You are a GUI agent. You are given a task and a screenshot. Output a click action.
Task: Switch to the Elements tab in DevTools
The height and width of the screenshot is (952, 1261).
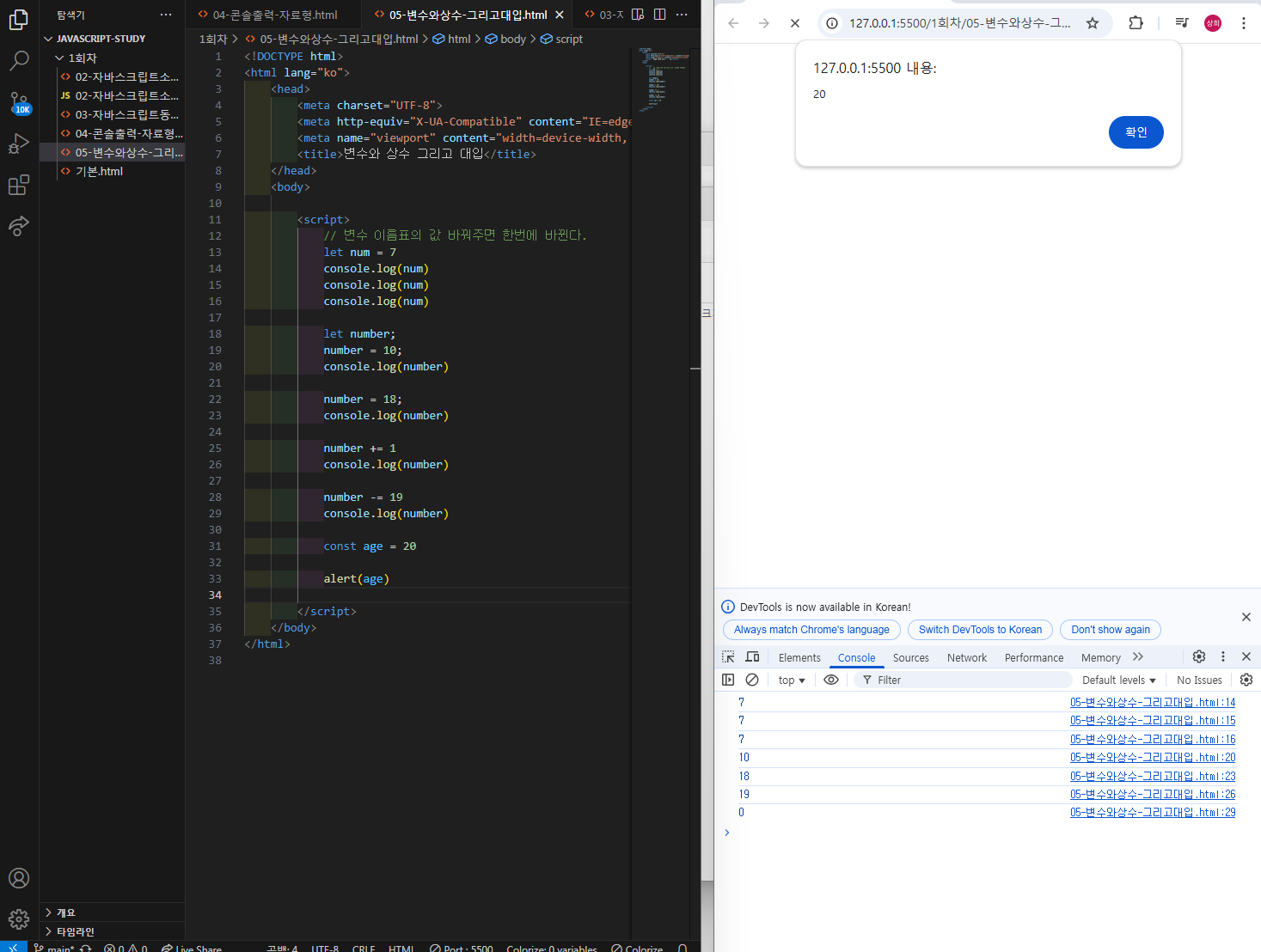[799, 657]
